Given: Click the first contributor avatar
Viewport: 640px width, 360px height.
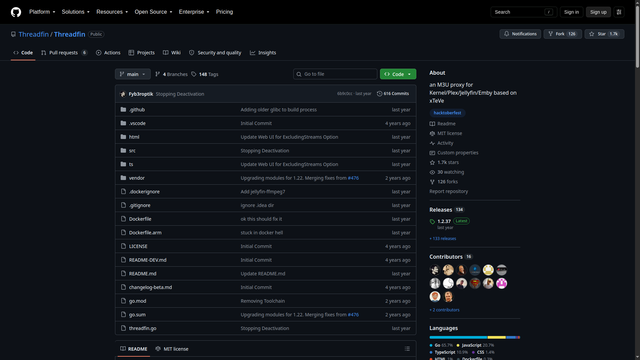Looking at the screenshot, I should [435, 270].
